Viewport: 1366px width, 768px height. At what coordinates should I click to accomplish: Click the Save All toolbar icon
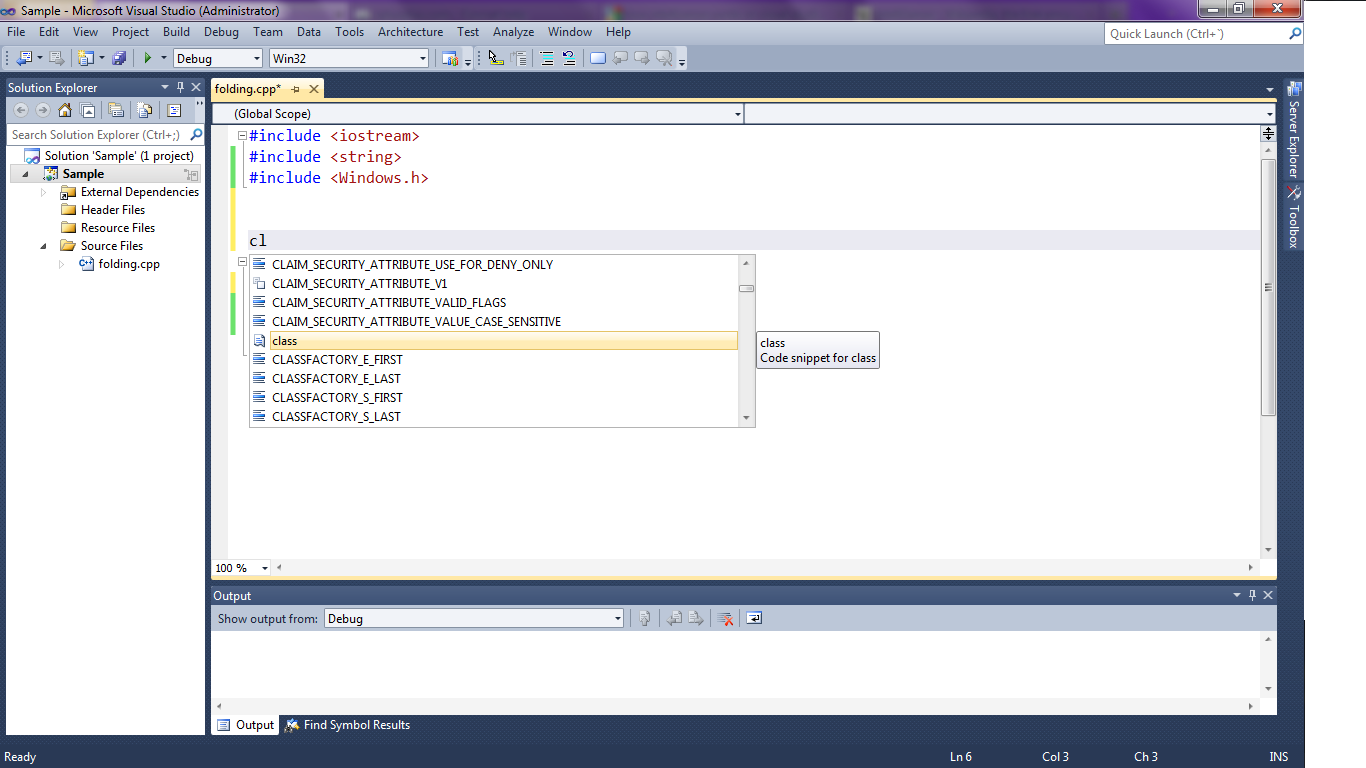pyautogui.click(x=118, y=57)
